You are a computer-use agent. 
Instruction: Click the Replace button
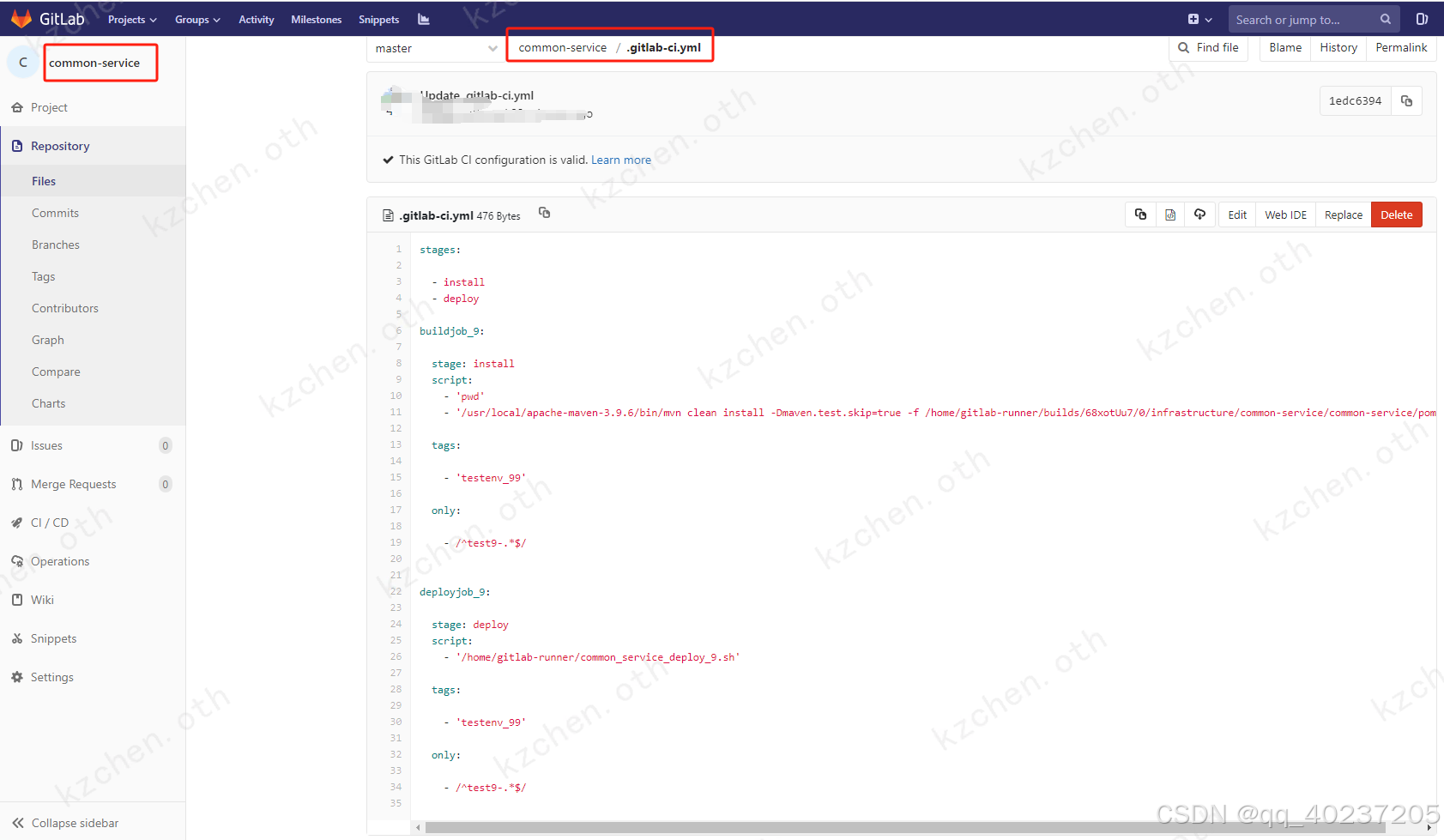point(1343,215)
